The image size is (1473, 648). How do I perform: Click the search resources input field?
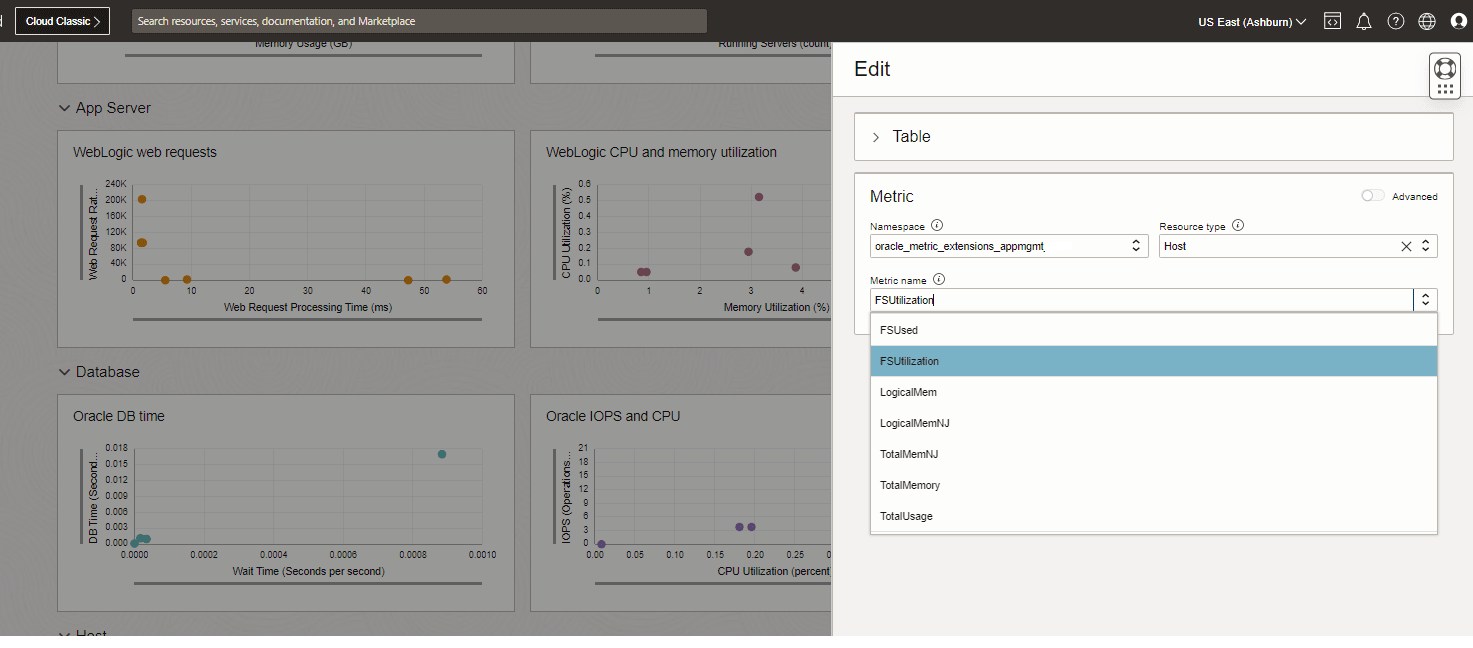tap(417, 20)
